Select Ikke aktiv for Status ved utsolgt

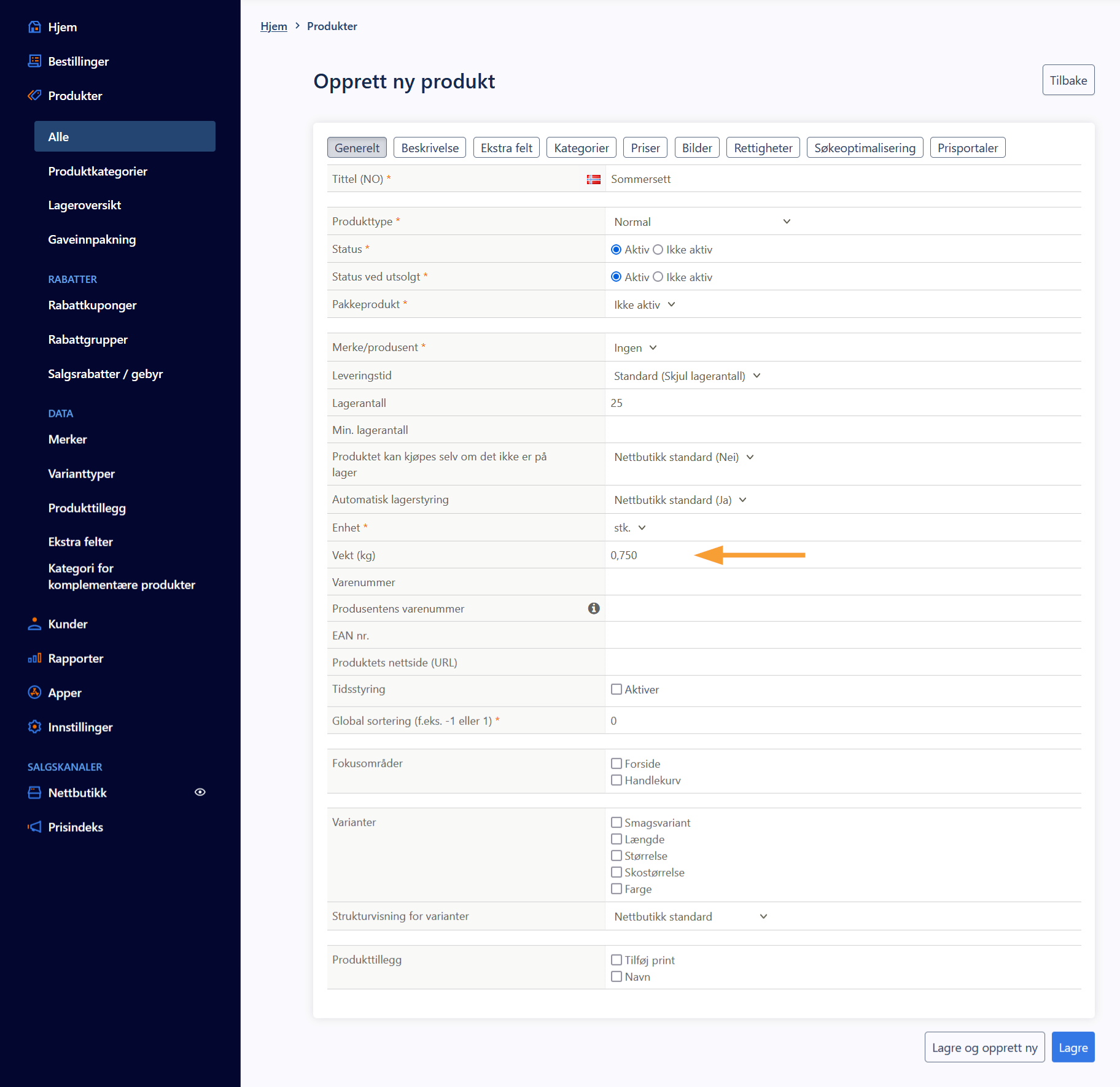658,277
